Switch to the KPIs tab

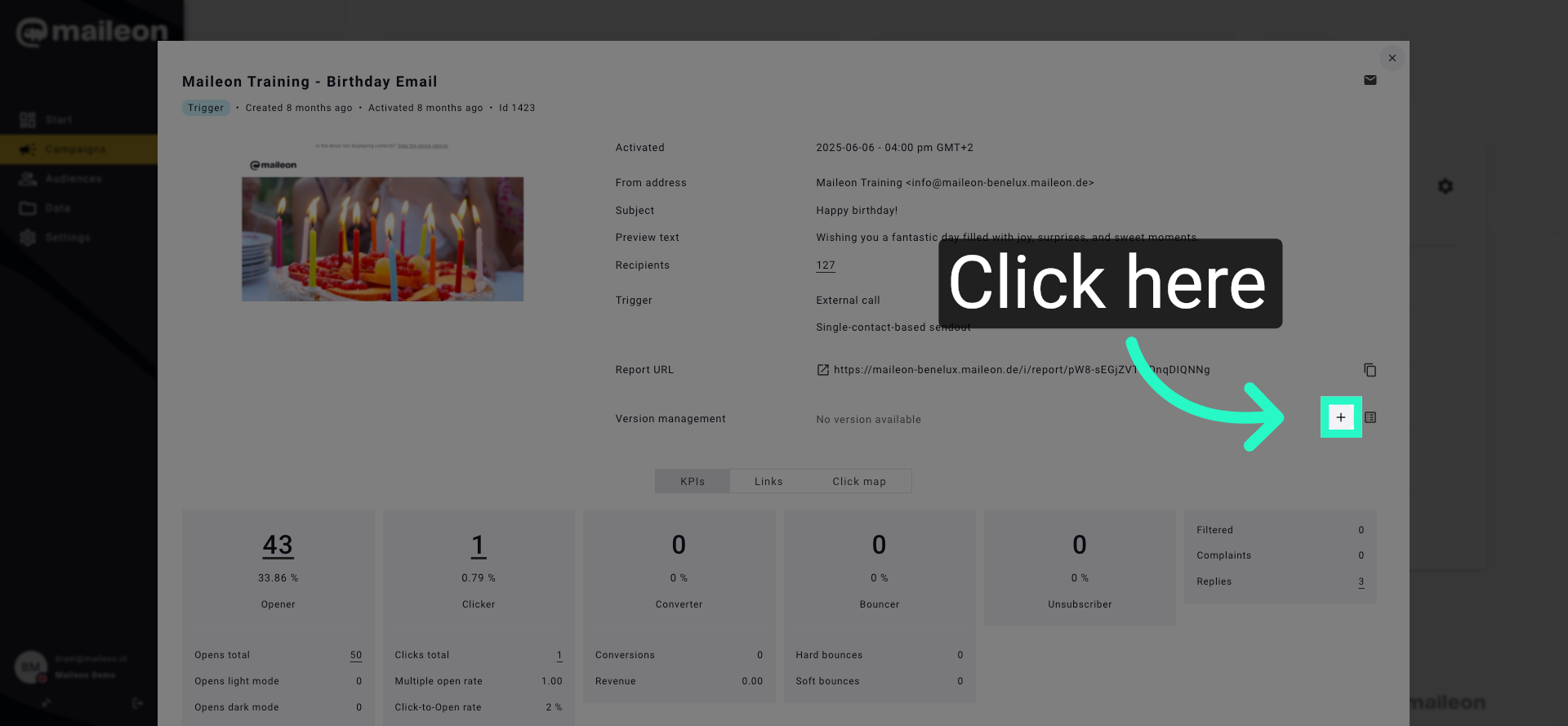click(x=693, y=481)
